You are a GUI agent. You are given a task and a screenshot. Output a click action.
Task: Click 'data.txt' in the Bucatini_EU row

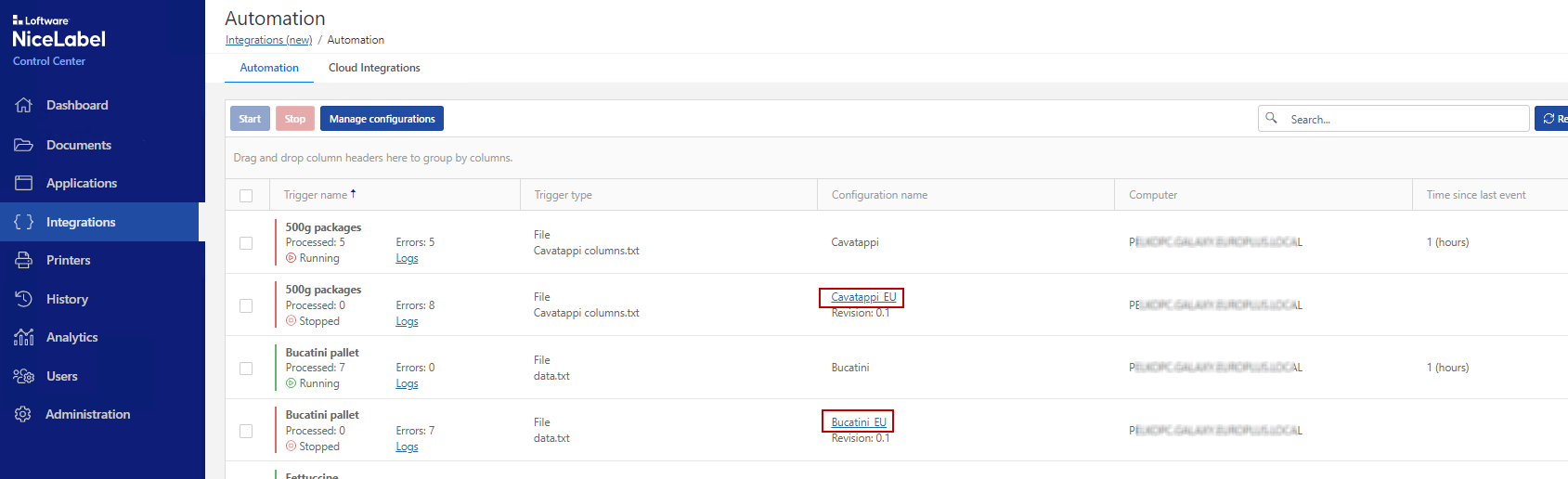pyautogui.click(x=551, y=438)
